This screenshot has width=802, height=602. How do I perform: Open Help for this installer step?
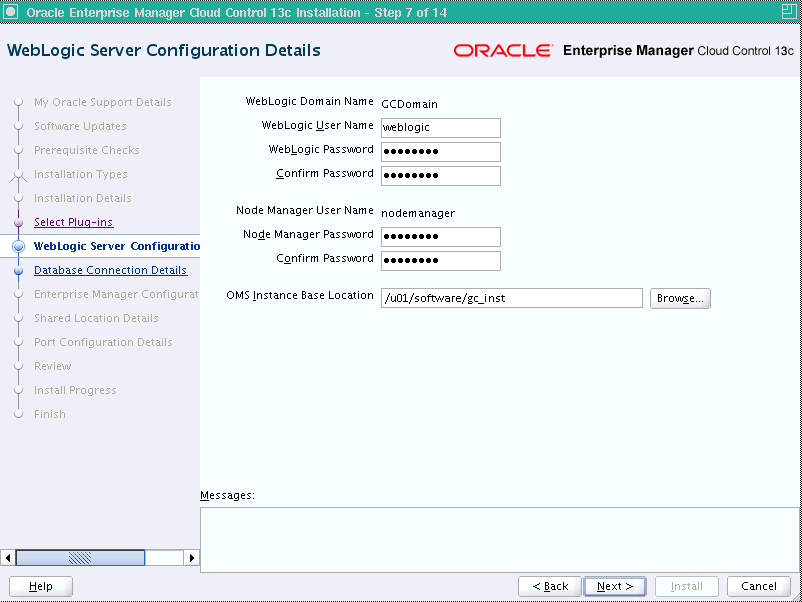pos(41,586)
